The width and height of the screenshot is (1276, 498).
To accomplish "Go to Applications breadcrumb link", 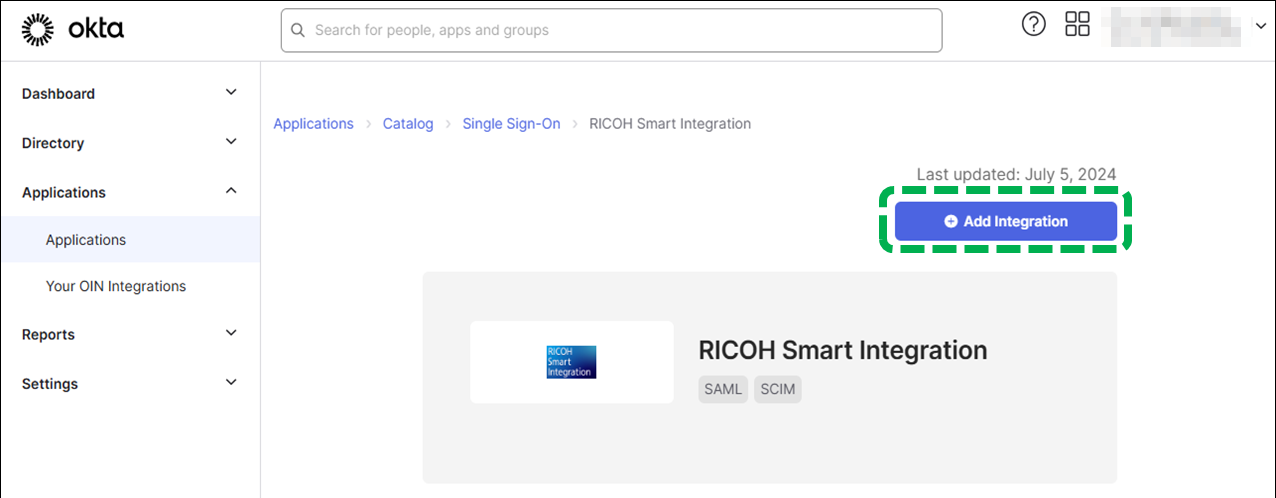I will pos(313,124).
